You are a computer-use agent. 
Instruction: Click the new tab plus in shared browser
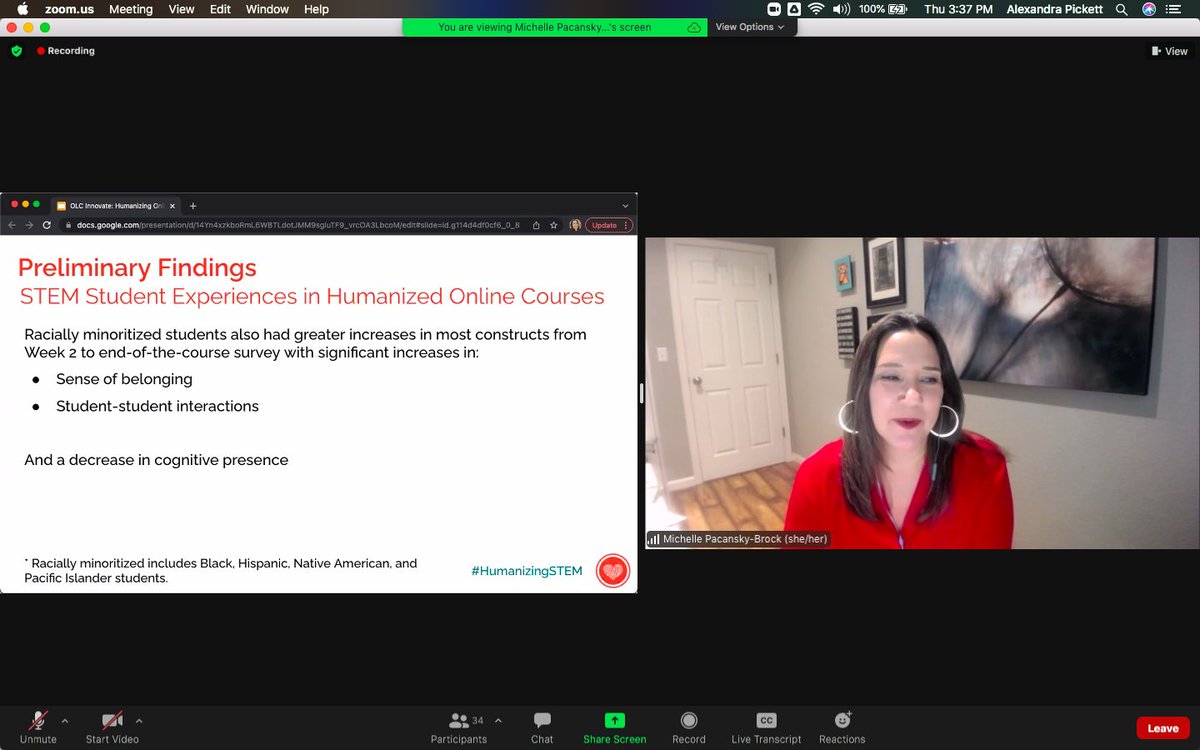coord(193,205)
